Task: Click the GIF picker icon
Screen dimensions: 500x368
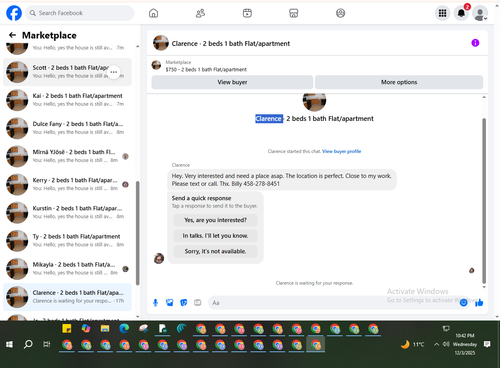Action: [198, 303]
